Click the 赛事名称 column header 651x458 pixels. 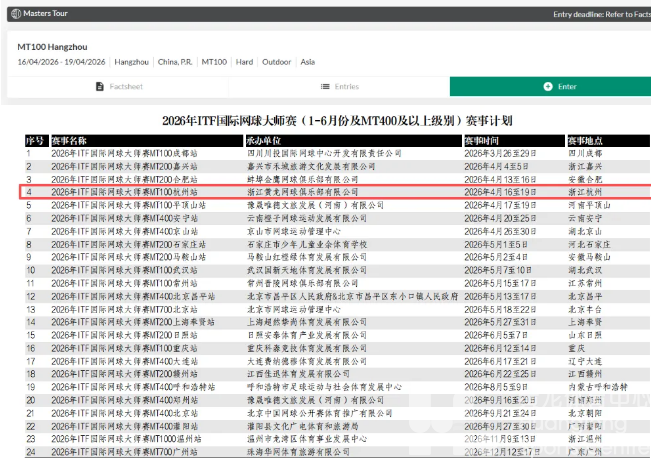(x=147, y=141)
